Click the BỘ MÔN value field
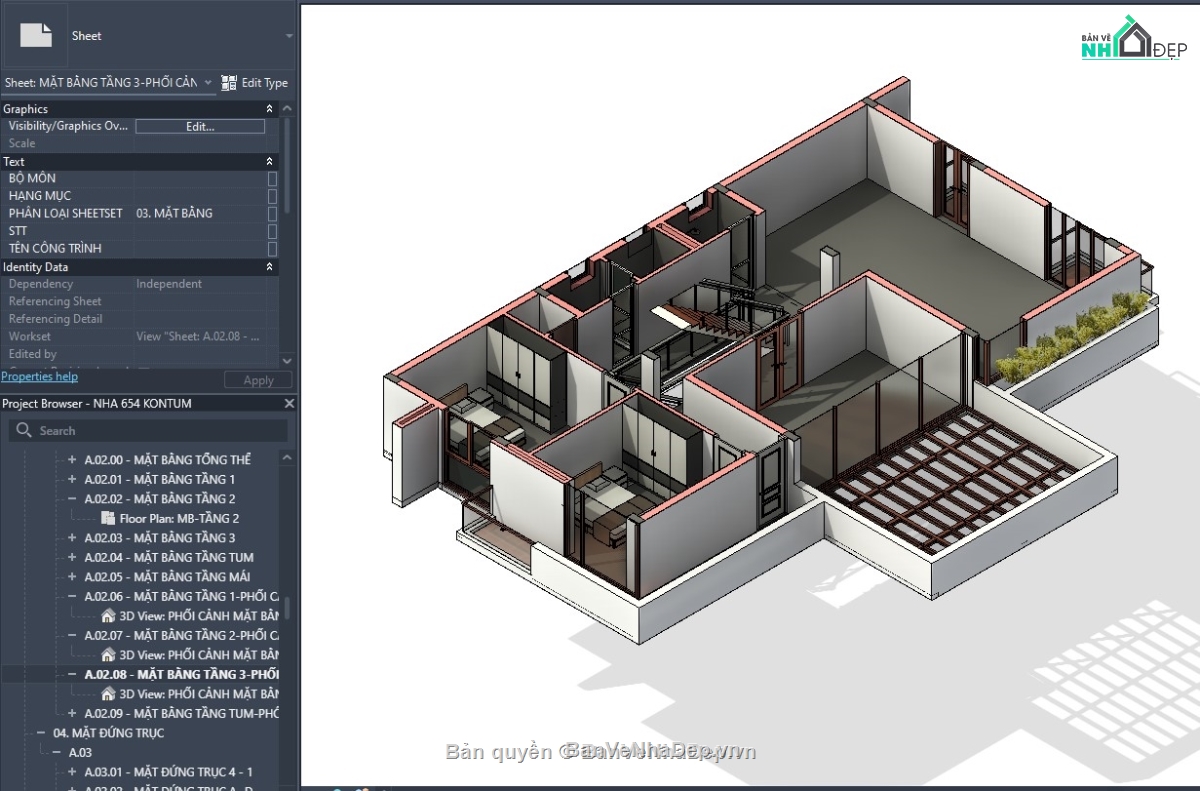Viewport: 1200px width, 791px height. point(200,178)
